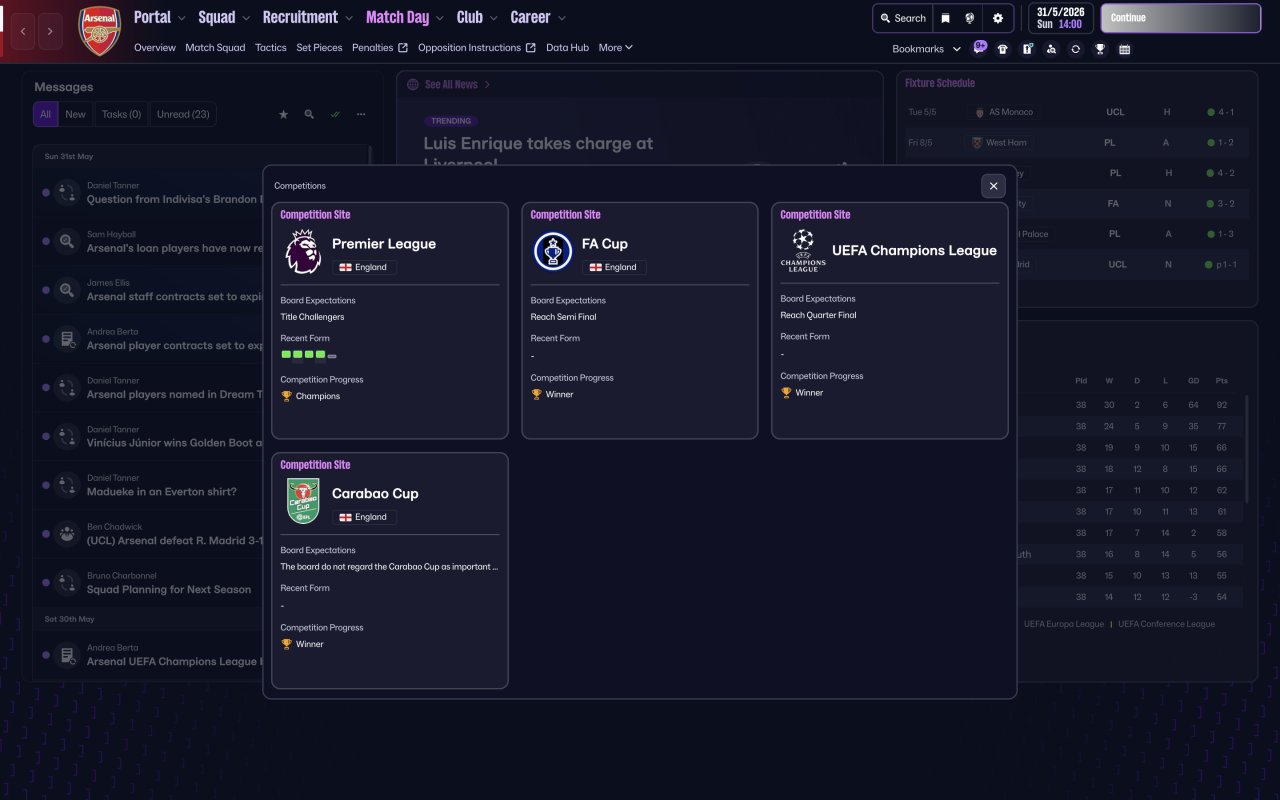Open the Overview submenu tab
This screenshot has height=800, width=1280.
coord(155,47)
